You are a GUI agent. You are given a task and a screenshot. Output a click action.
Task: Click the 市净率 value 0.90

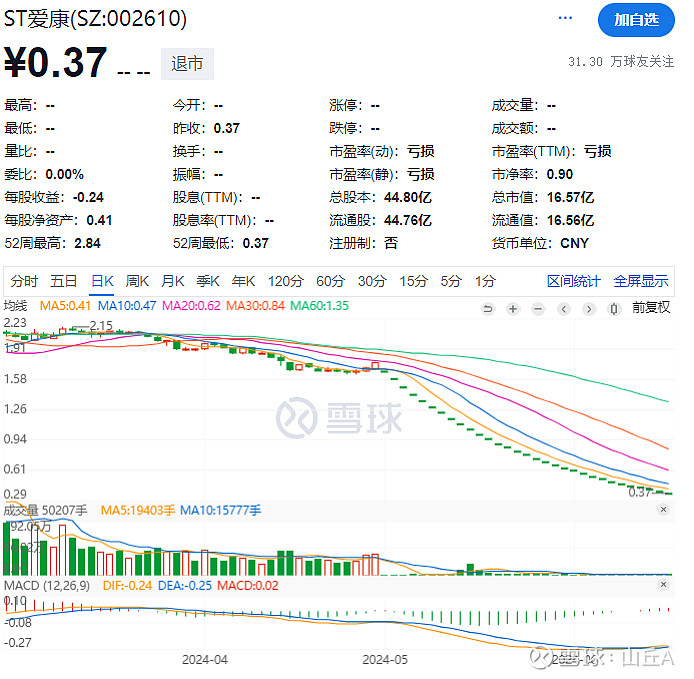coord(559,174)
